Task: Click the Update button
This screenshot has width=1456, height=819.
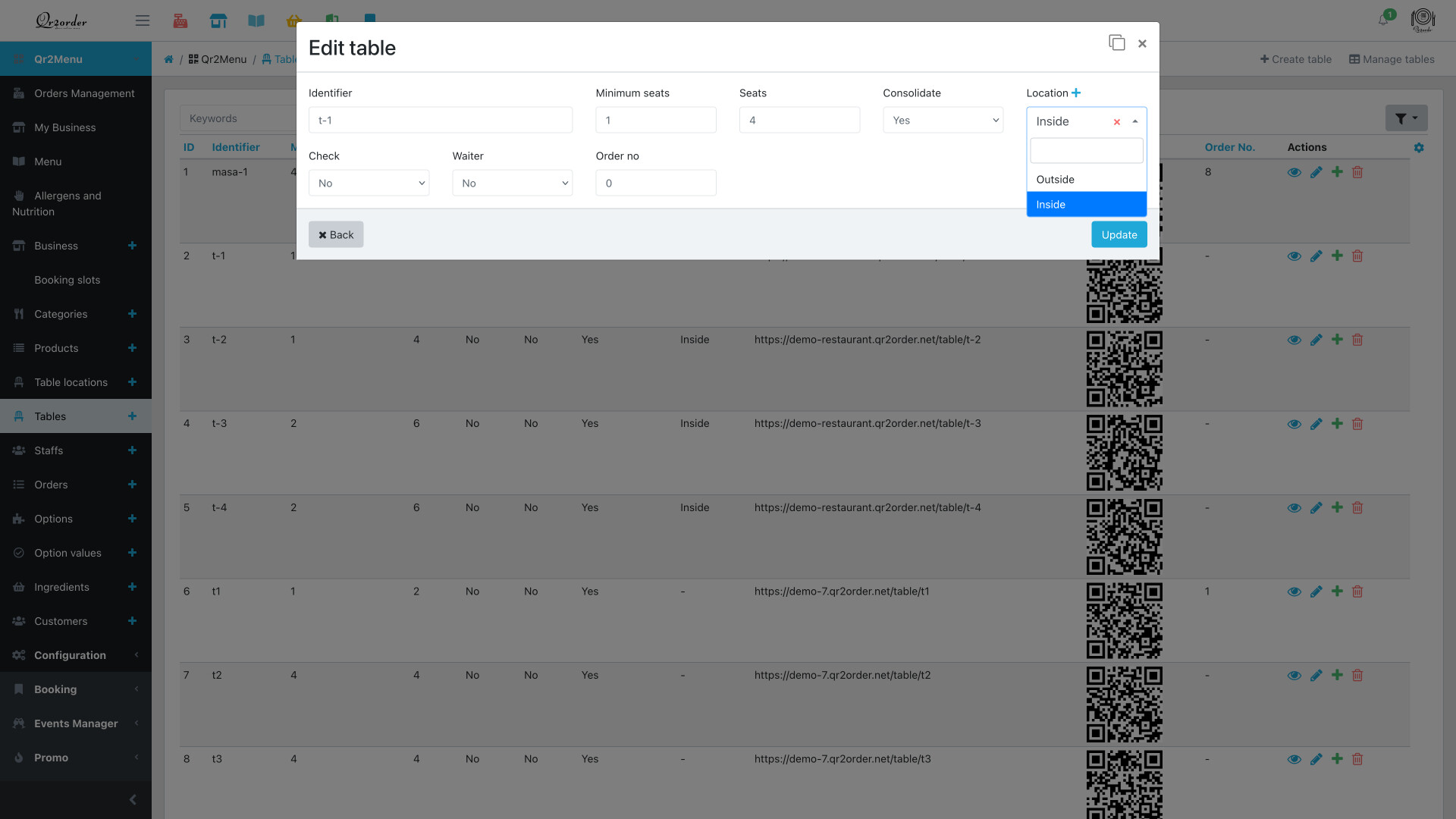Action: point(1119,234)
